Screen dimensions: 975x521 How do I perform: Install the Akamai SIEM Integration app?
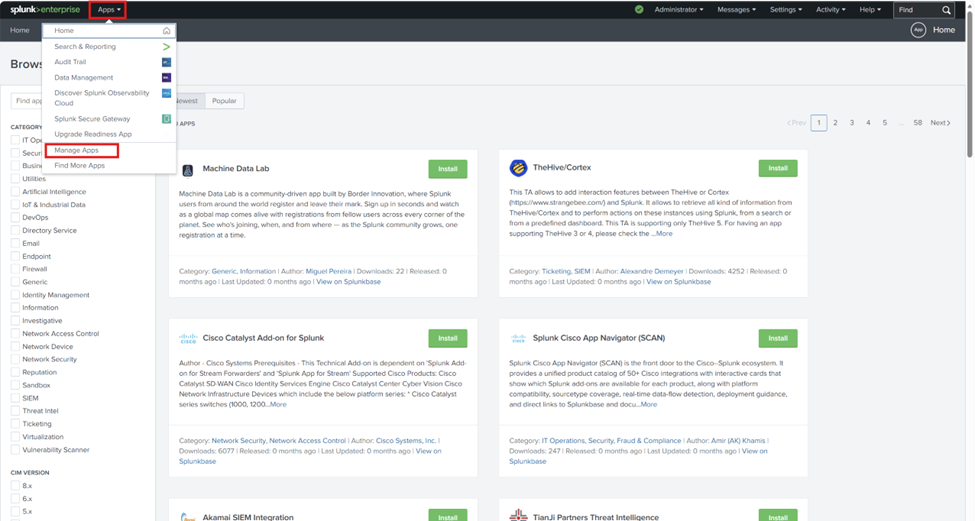(x=448, y=515)
